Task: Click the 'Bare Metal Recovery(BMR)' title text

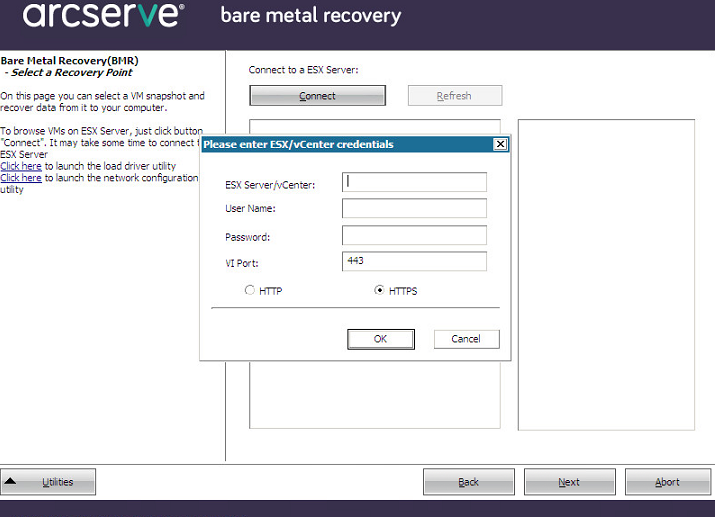Action: click(x=69, y=61)
